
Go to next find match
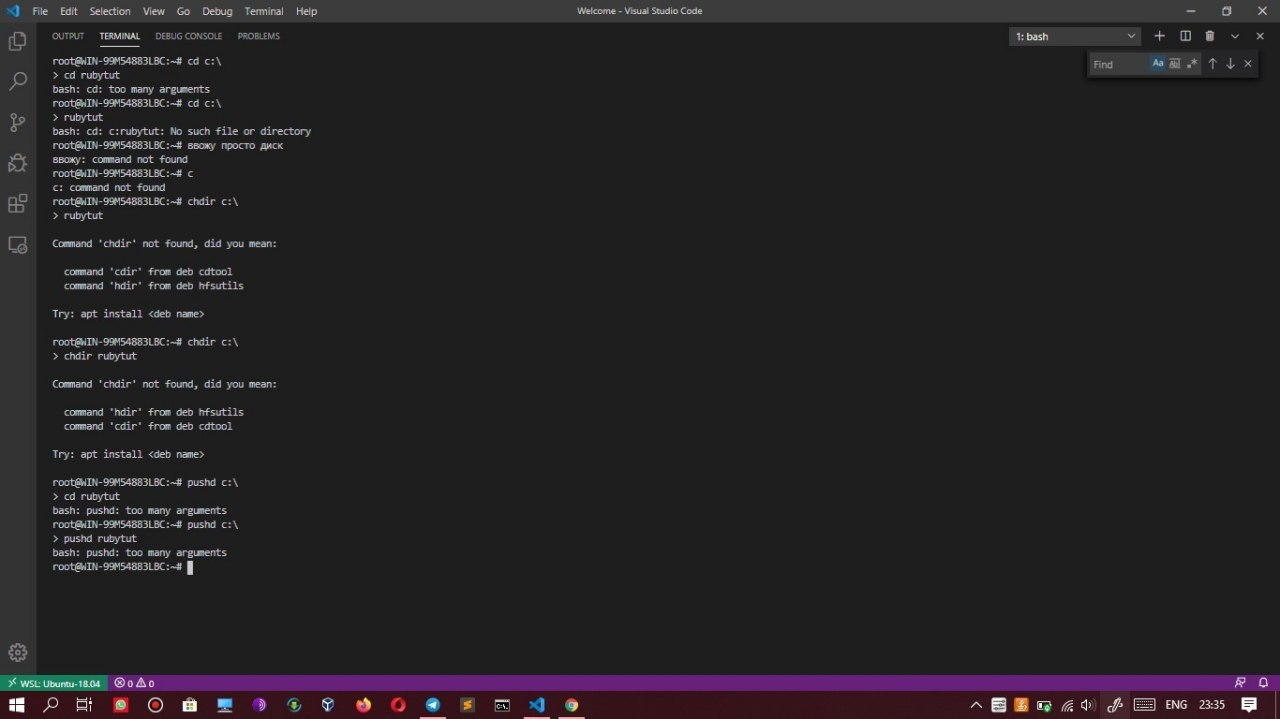tap(1231, 64)
